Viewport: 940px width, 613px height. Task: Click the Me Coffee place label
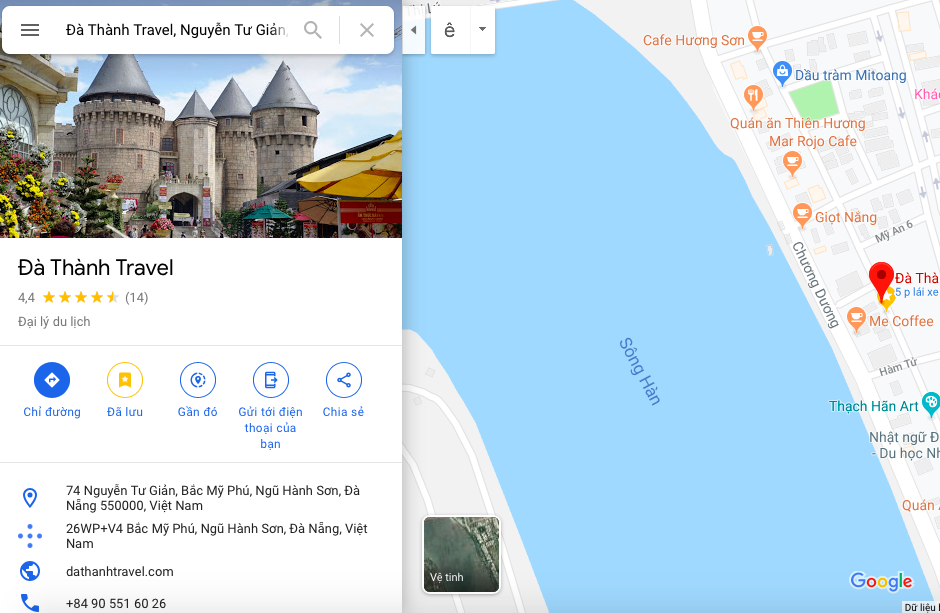click(901, 321)
